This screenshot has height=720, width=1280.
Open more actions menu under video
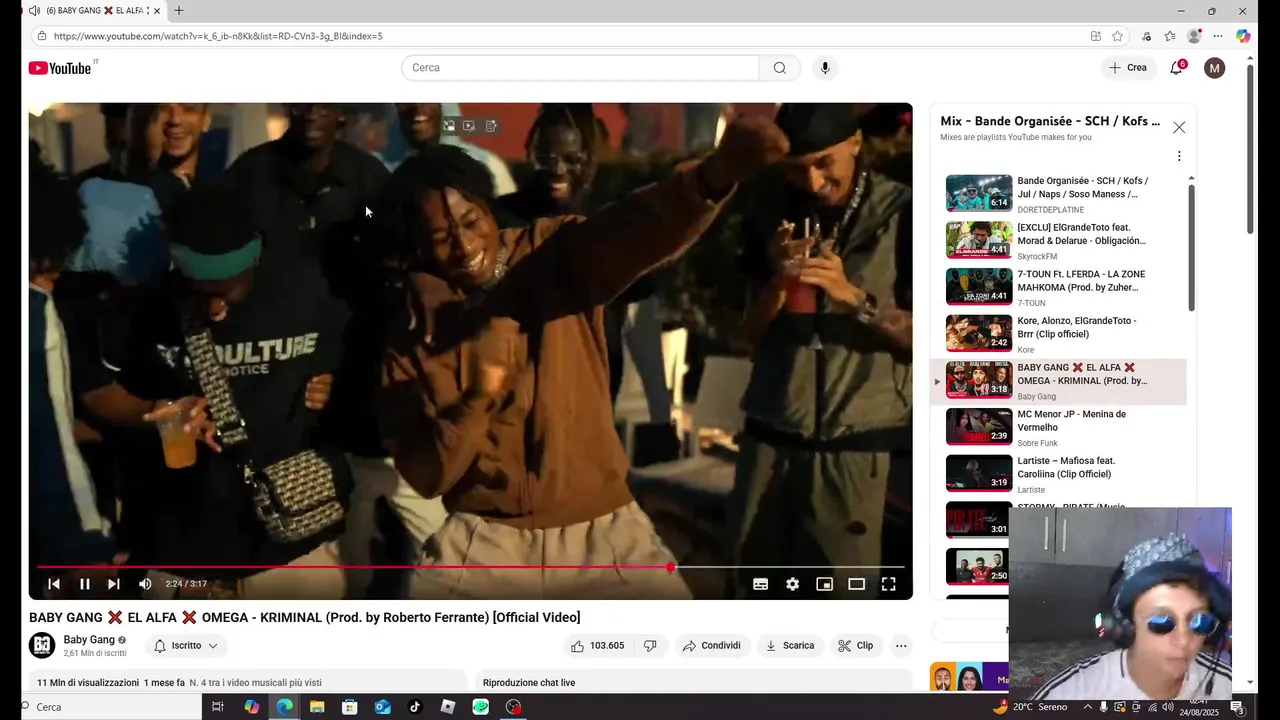pos(901,646)
